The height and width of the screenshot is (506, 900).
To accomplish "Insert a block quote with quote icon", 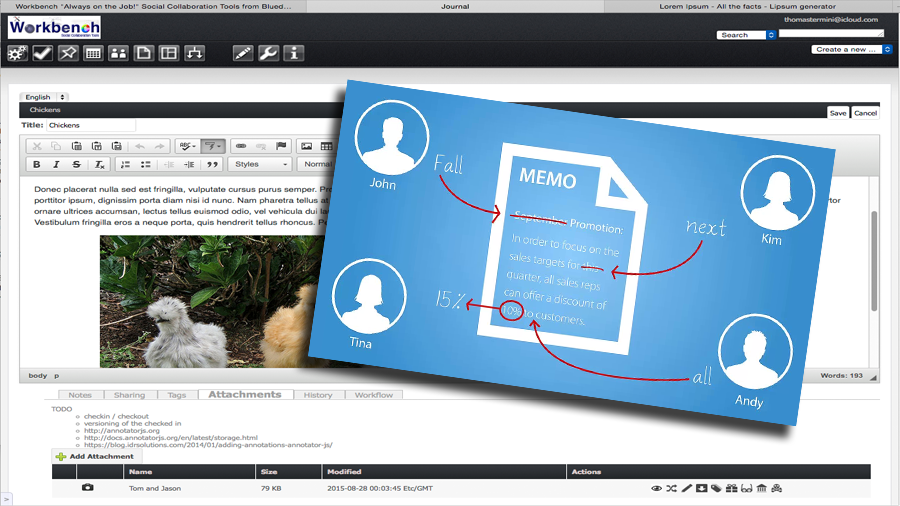I will (x=212, y=165).
